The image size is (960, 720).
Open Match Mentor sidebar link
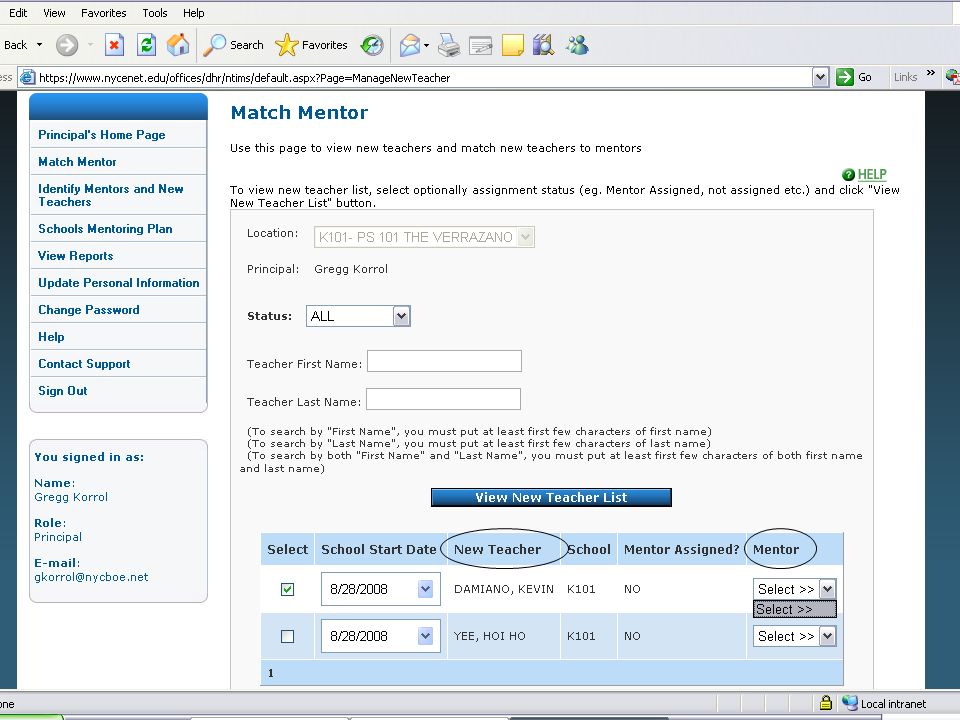[77, 162]
